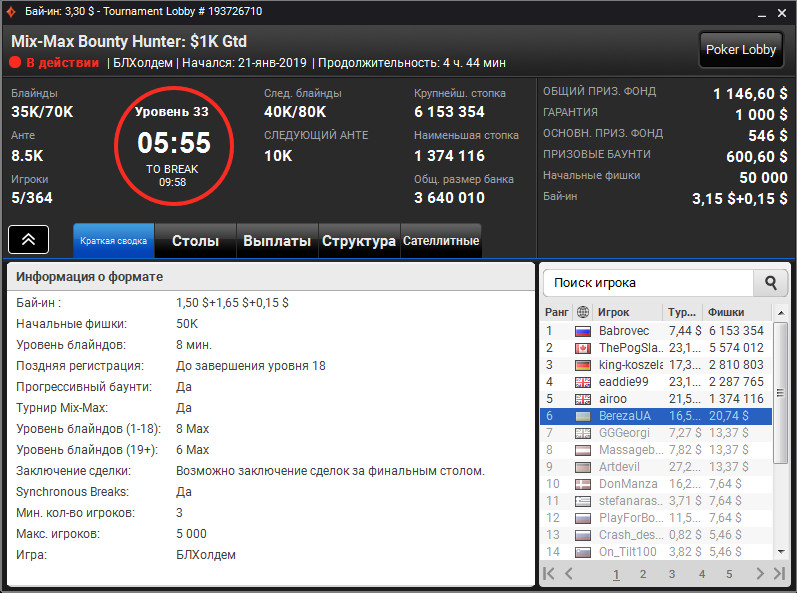The height and width of the screenshot is (593, 797).
Task: Switch to the Столы tab
Action: (196, 241)
